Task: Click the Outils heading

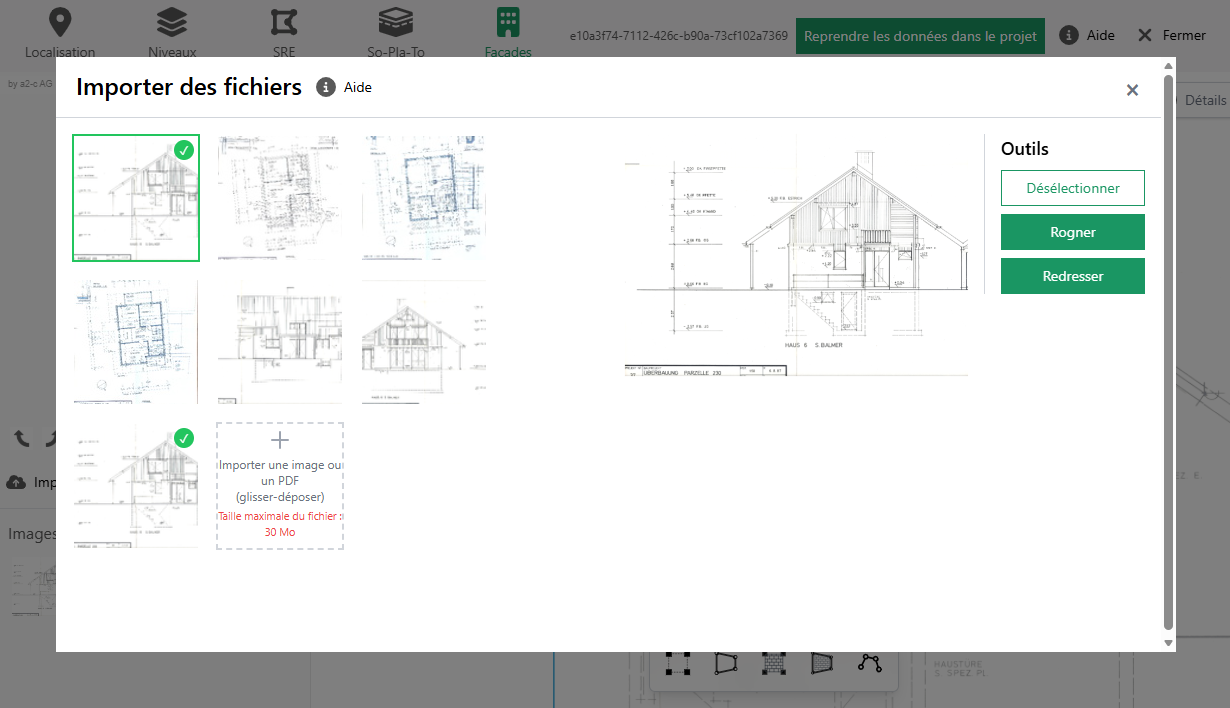Action: (x=1025, y=149)
